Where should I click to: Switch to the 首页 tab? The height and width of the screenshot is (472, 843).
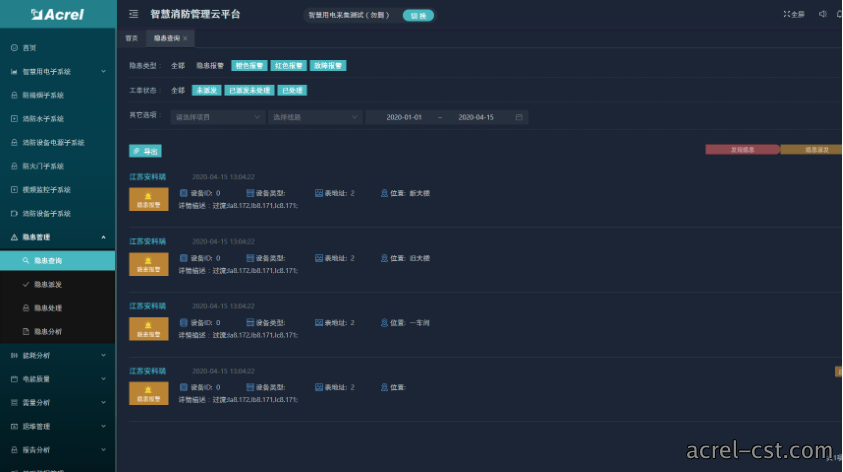coord(132,38)
